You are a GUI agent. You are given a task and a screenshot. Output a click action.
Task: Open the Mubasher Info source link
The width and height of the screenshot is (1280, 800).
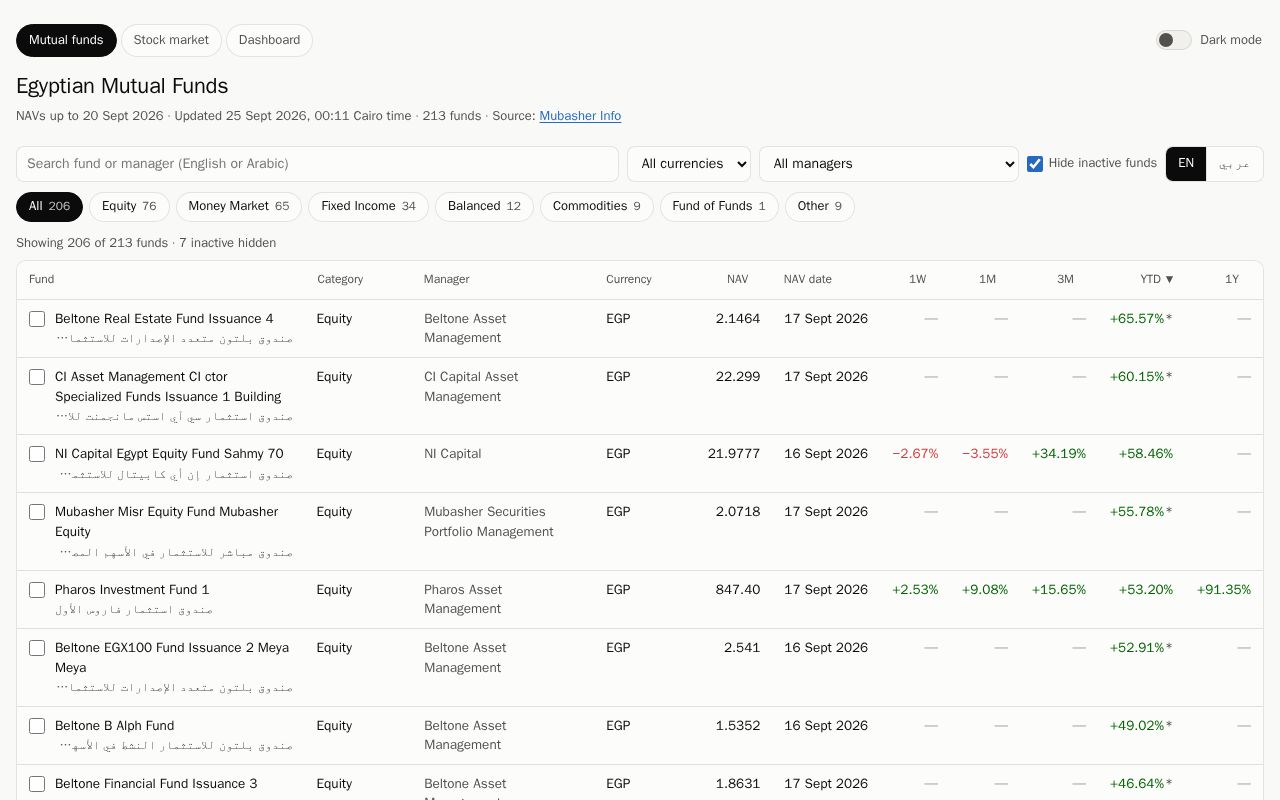coord(580,116)
